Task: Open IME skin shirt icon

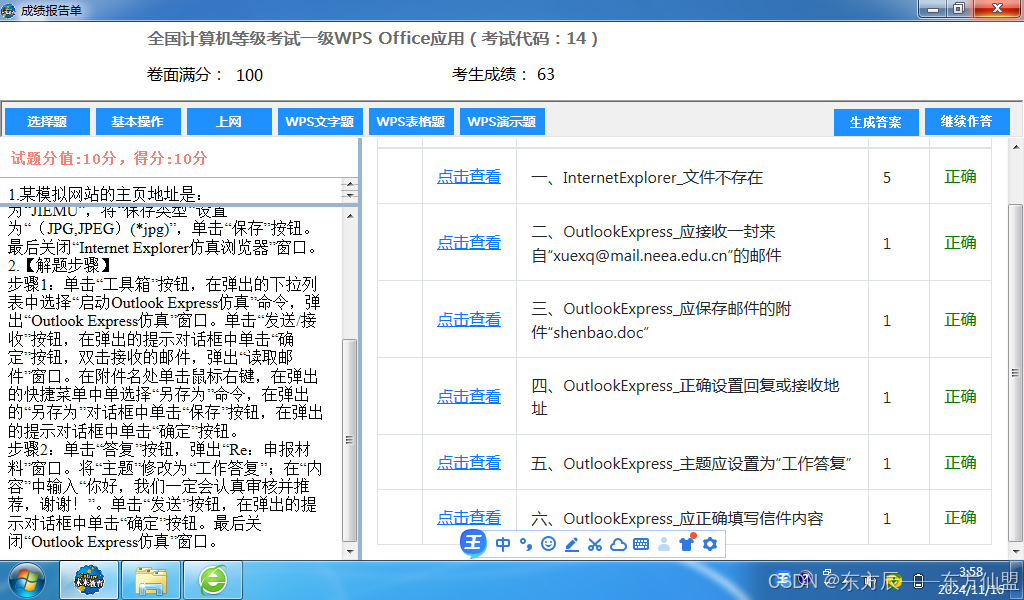Action: point(686,543)
